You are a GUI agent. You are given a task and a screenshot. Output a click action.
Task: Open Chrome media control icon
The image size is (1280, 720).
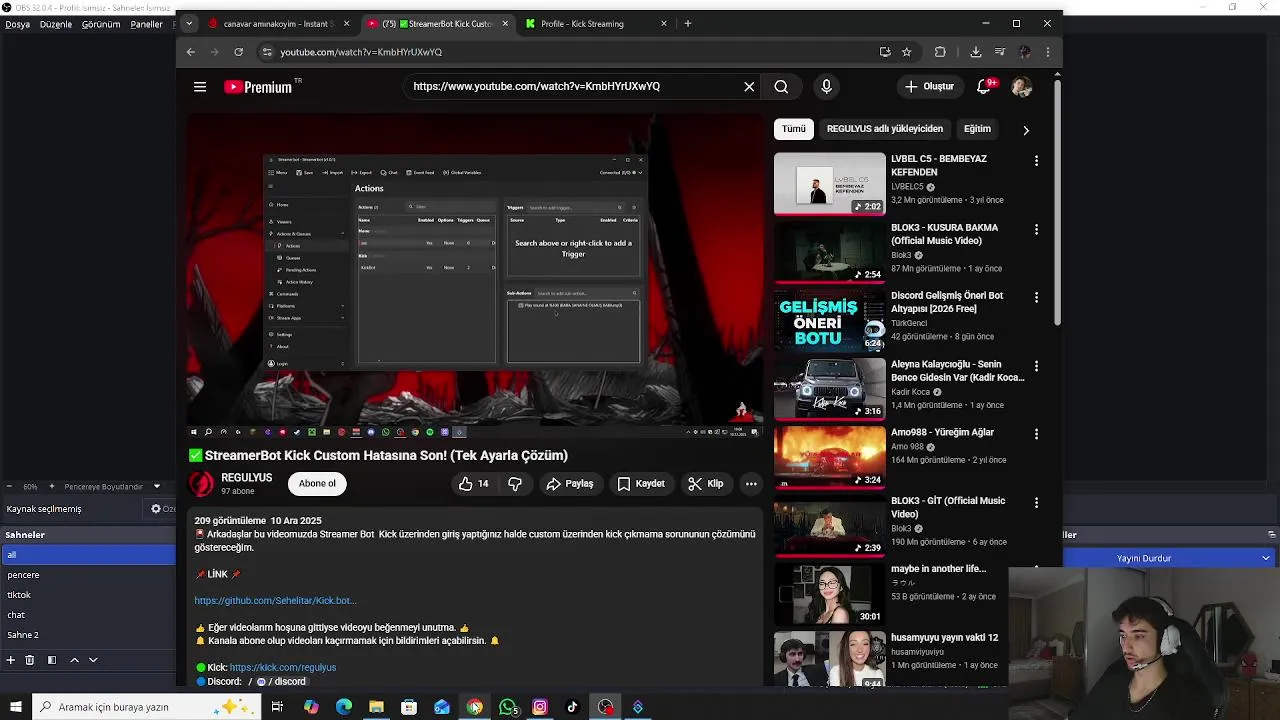[x=999, y=52]
